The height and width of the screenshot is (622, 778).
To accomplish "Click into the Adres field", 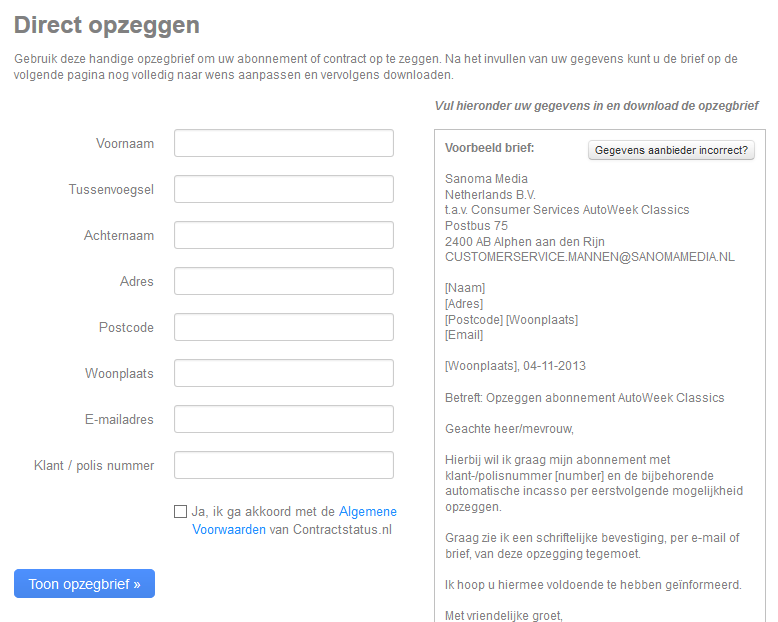I will [x=284, y=281].
